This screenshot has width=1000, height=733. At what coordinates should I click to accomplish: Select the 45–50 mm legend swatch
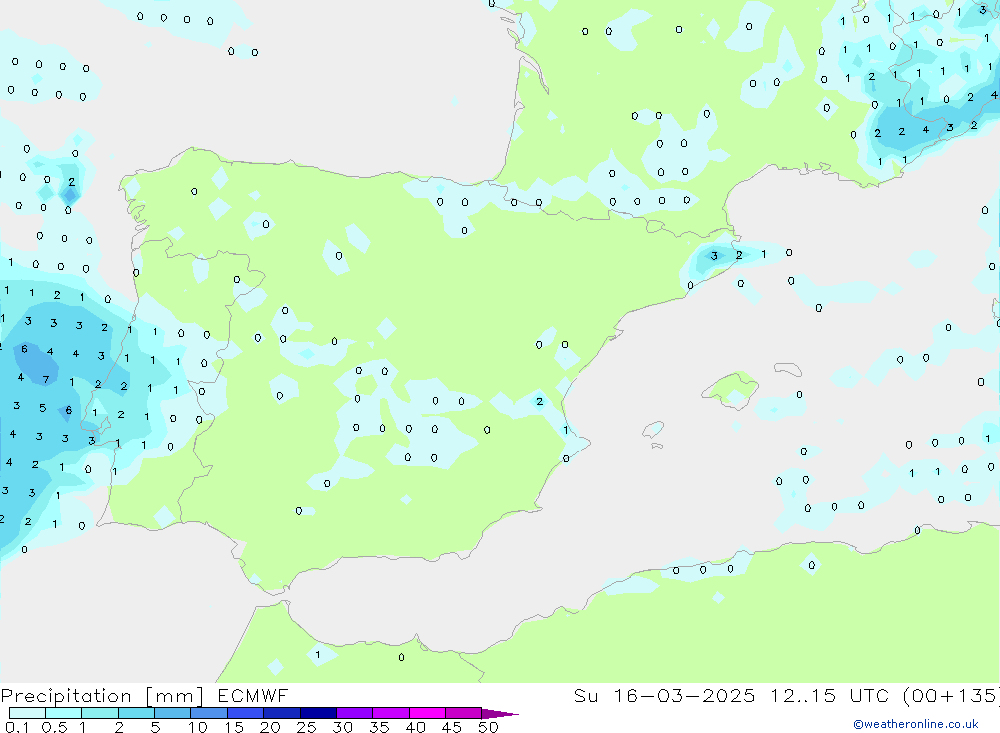(x=464, y=713)
